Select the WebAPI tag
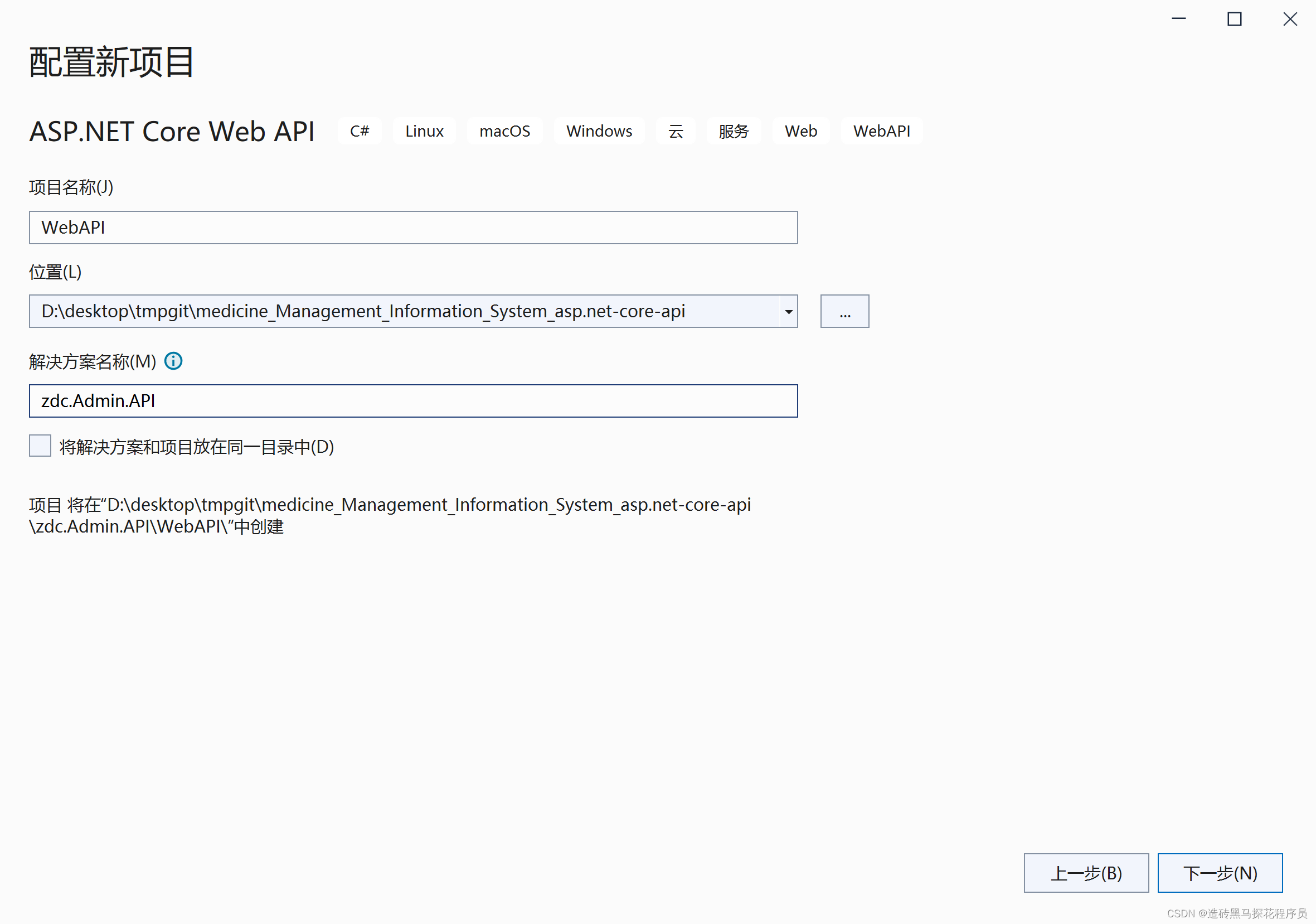Viewport: 1316px width, 924px height. point(882,131)
